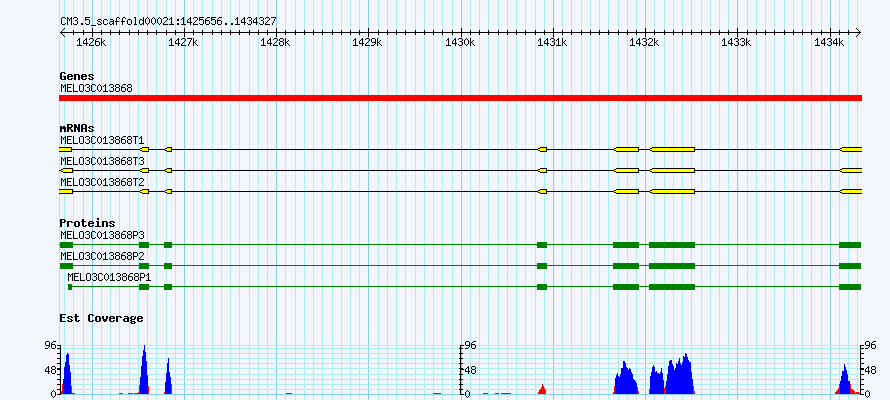
Task: Click T3's left-pointing arrow exon at the start
Action: tap(66, 170)
